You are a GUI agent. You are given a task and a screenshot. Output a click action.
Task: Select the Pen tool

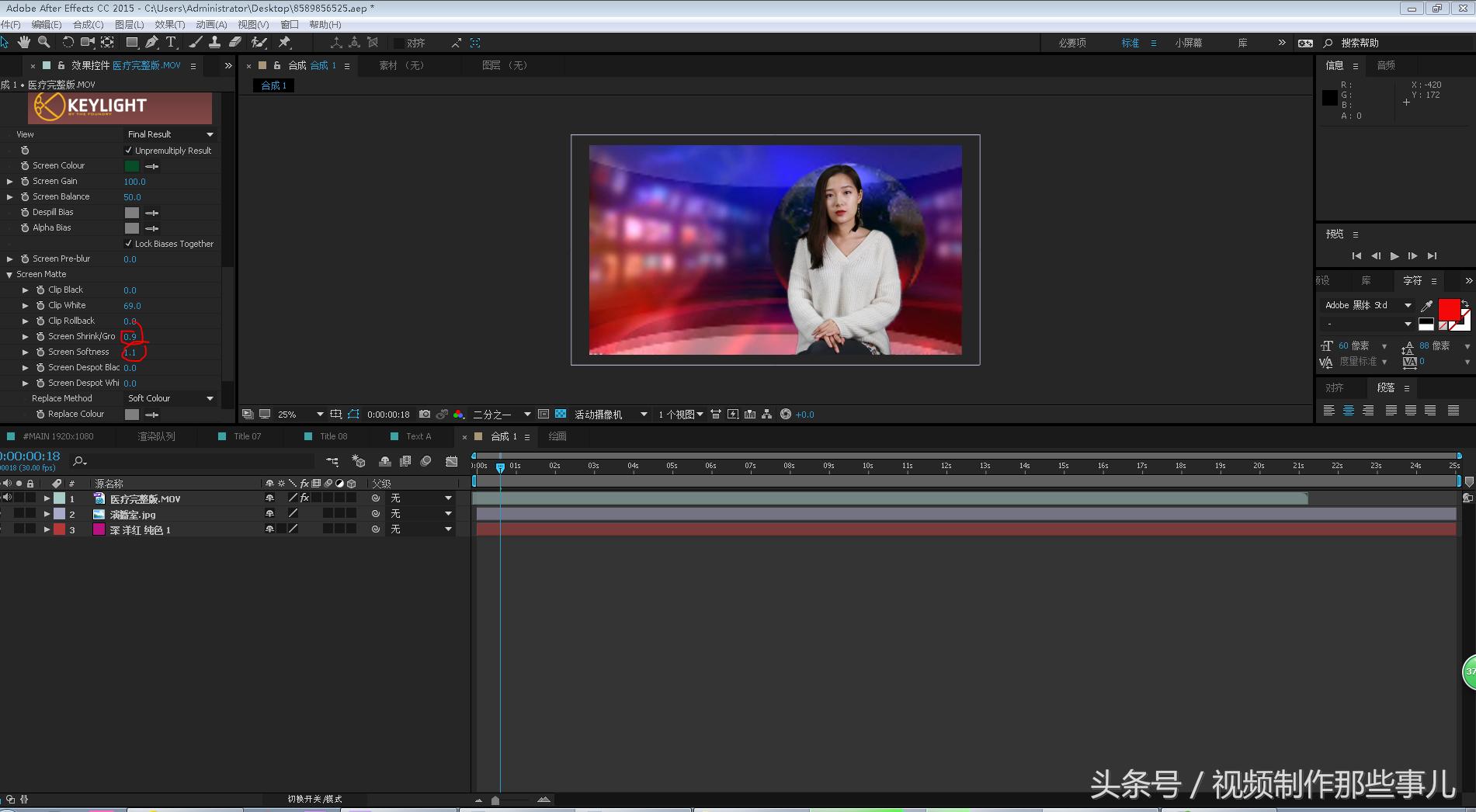point(151,42)
